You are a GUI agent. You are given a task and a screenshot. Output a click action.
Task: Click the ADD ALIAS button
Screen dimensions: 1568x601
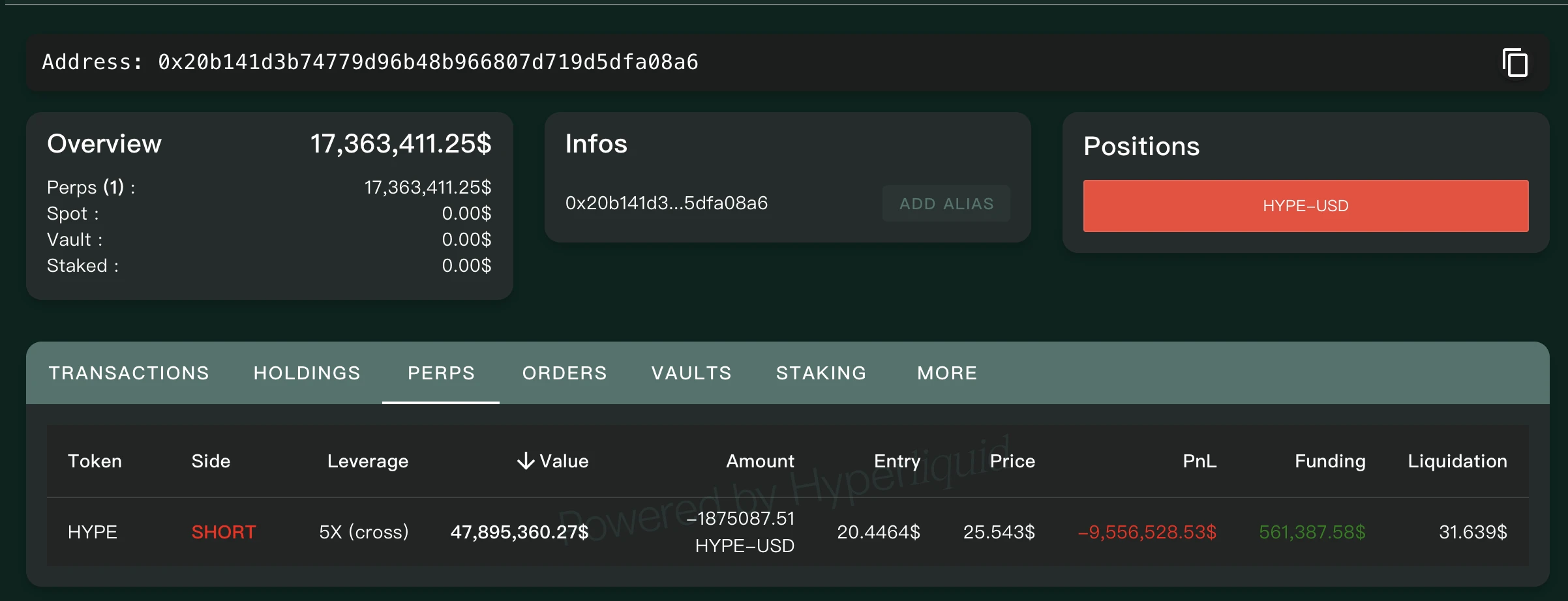point(946,204)
